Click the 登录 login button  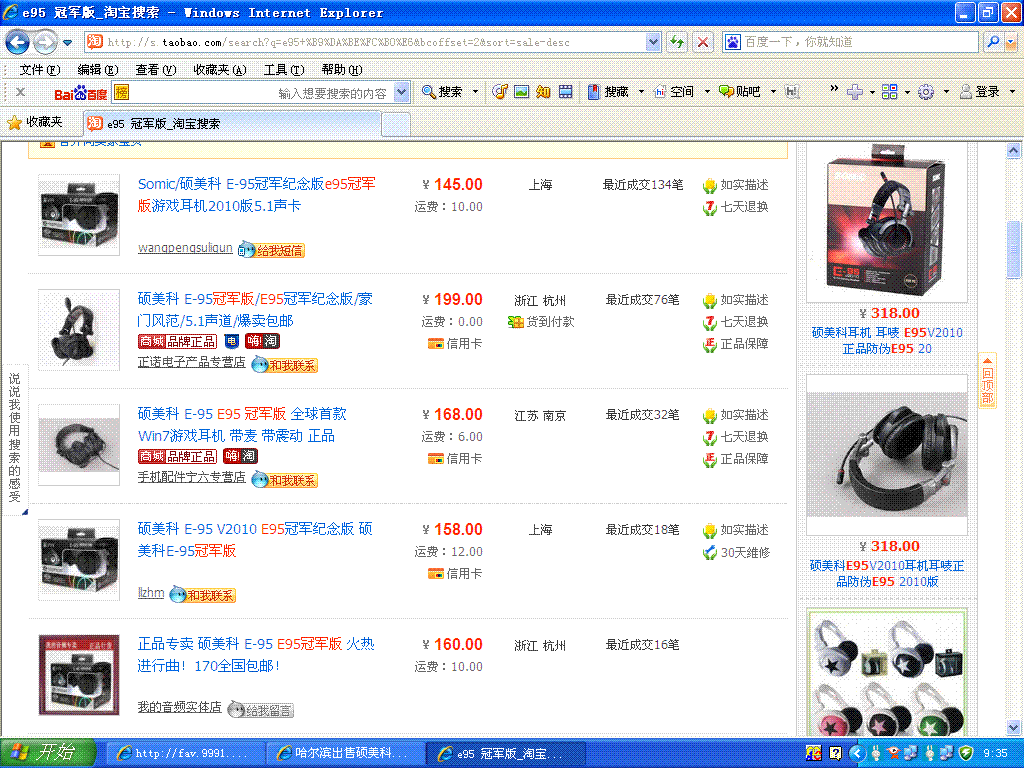[980, 92]
